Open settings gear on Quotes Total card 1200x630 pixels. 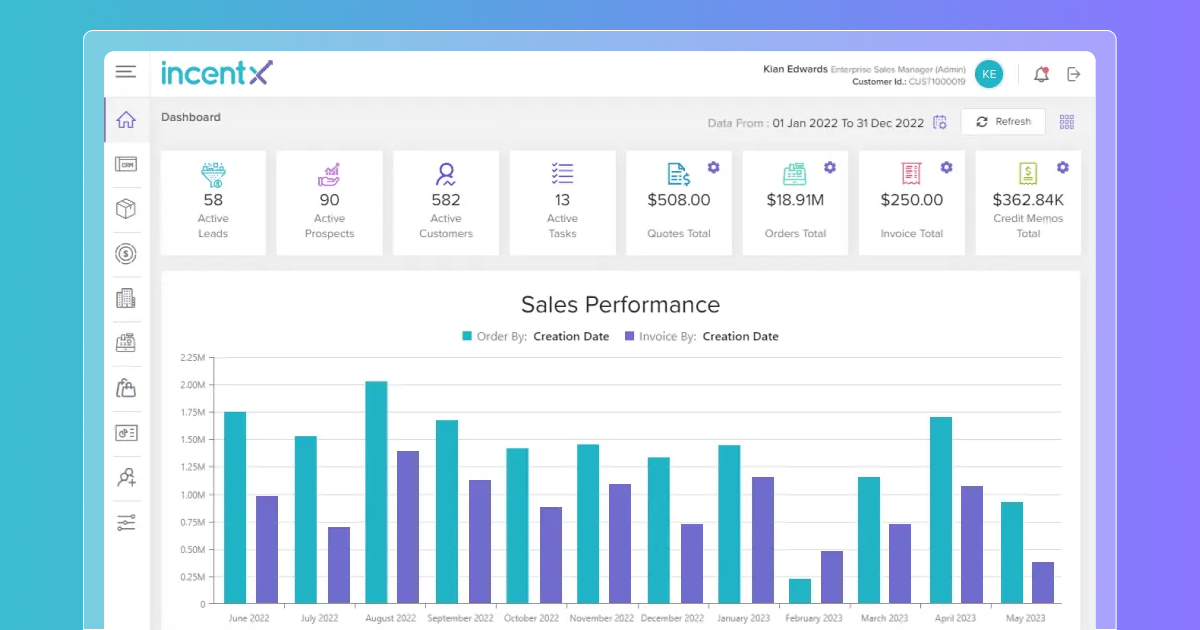[x=713, y=167]
